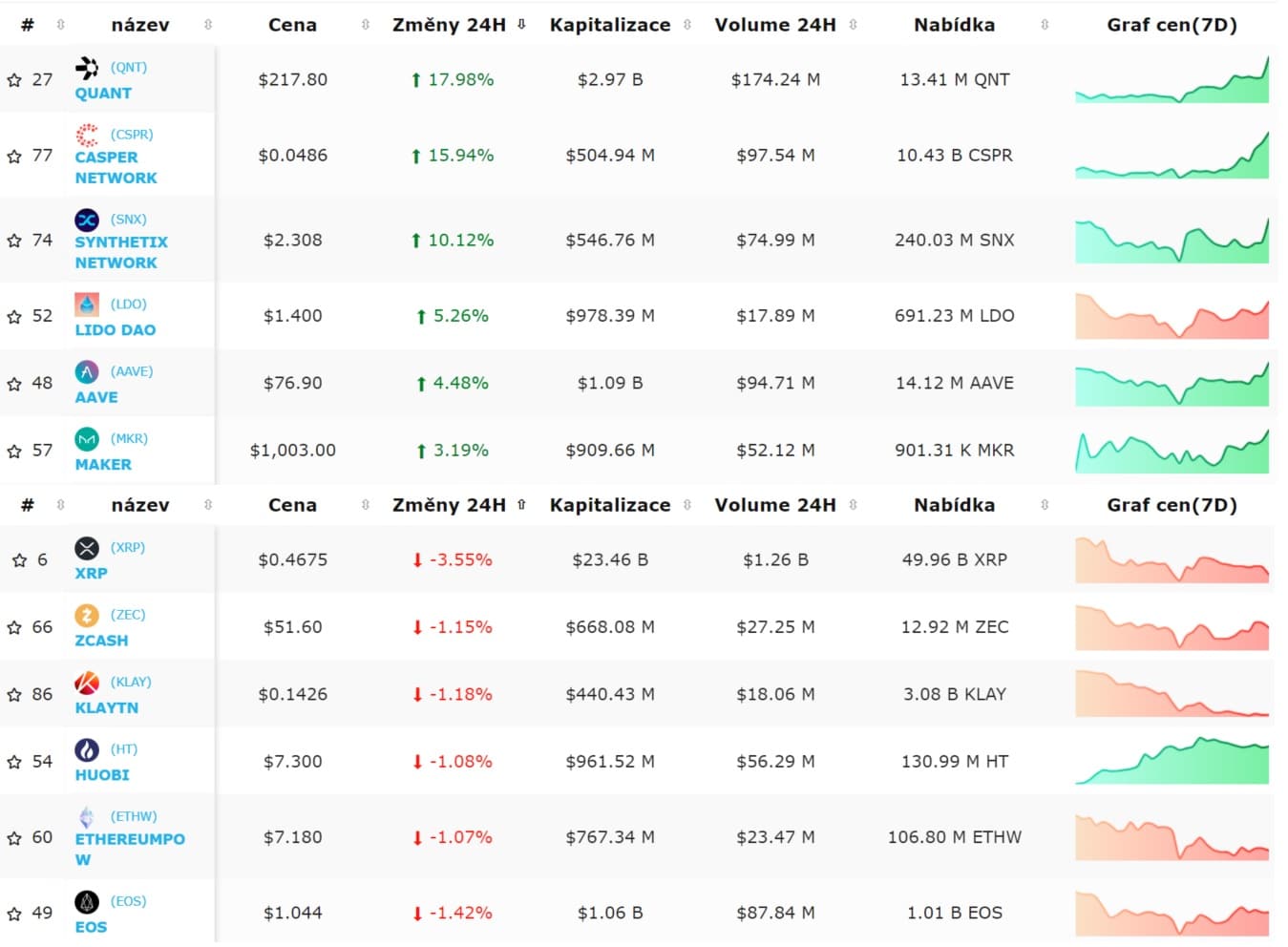Viewport: 1288px width, 947px height.
Task: Click Maker's $1,003.00 price
Action: point(292,451)
